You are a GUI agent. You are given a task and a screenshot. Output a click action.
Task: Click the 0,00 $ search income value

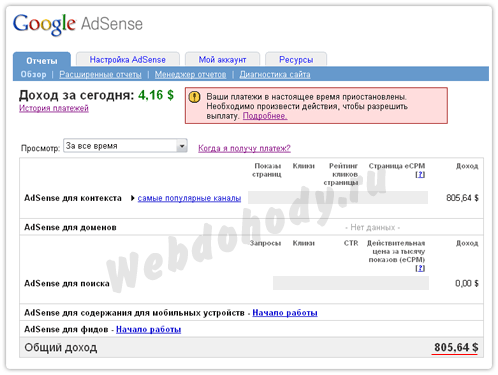(x=467, y=283)
